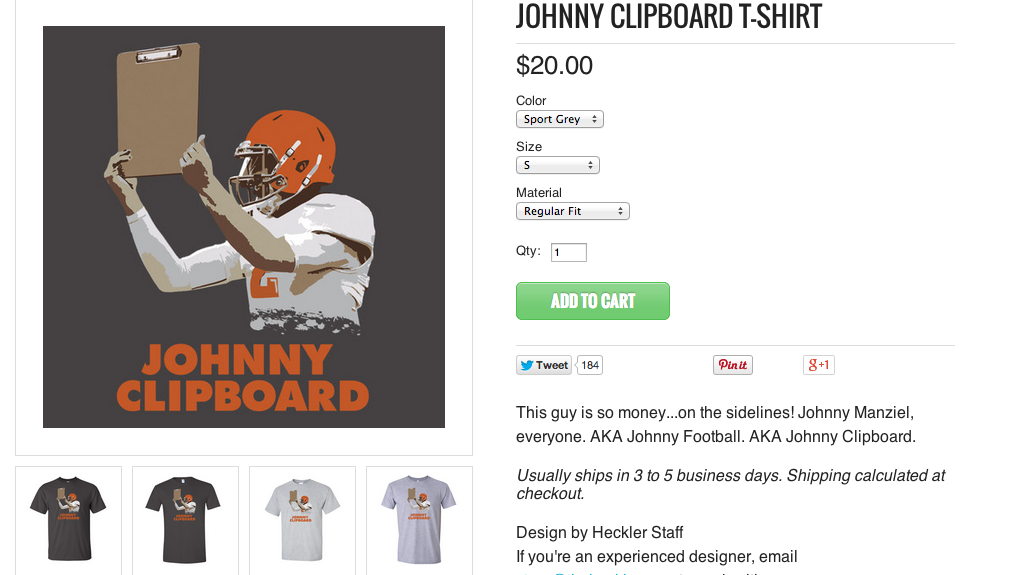Image resolution: width=1011 pixels, height=575 pixels.
Task: Click the Material field label
Action: 539,192
